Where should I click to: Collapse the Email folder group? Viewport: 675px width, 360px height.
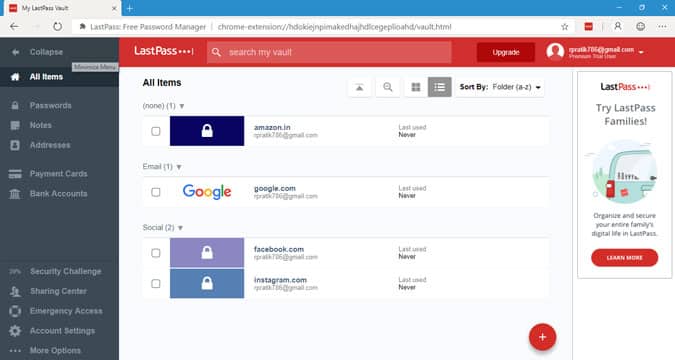click(179, 167)
